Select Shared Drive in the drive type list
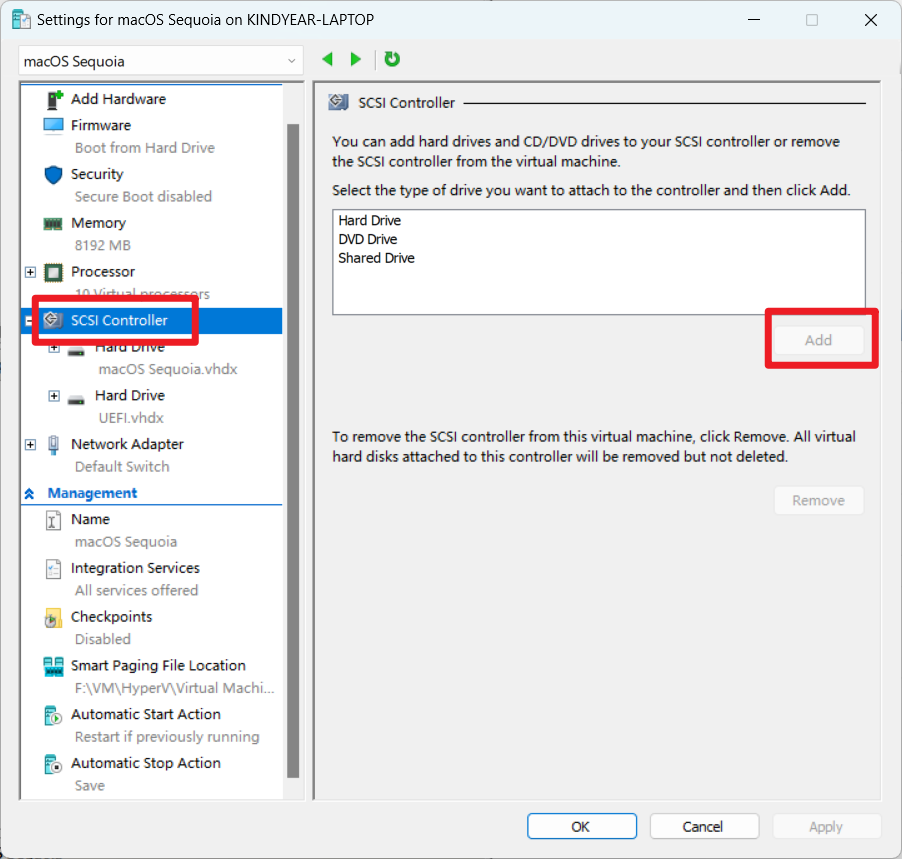902x859 pixels. pos(376,258)
